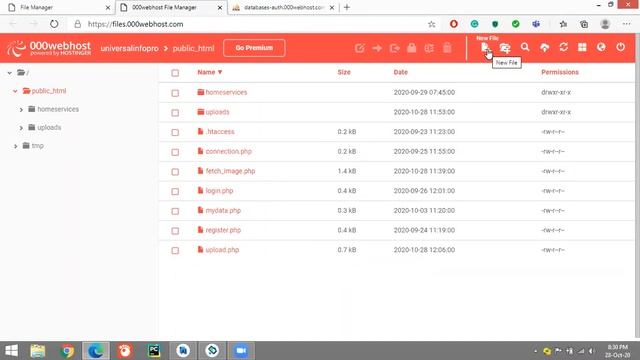
Task: Check the .htaccess row checkbox
Action: pos(175,132)
